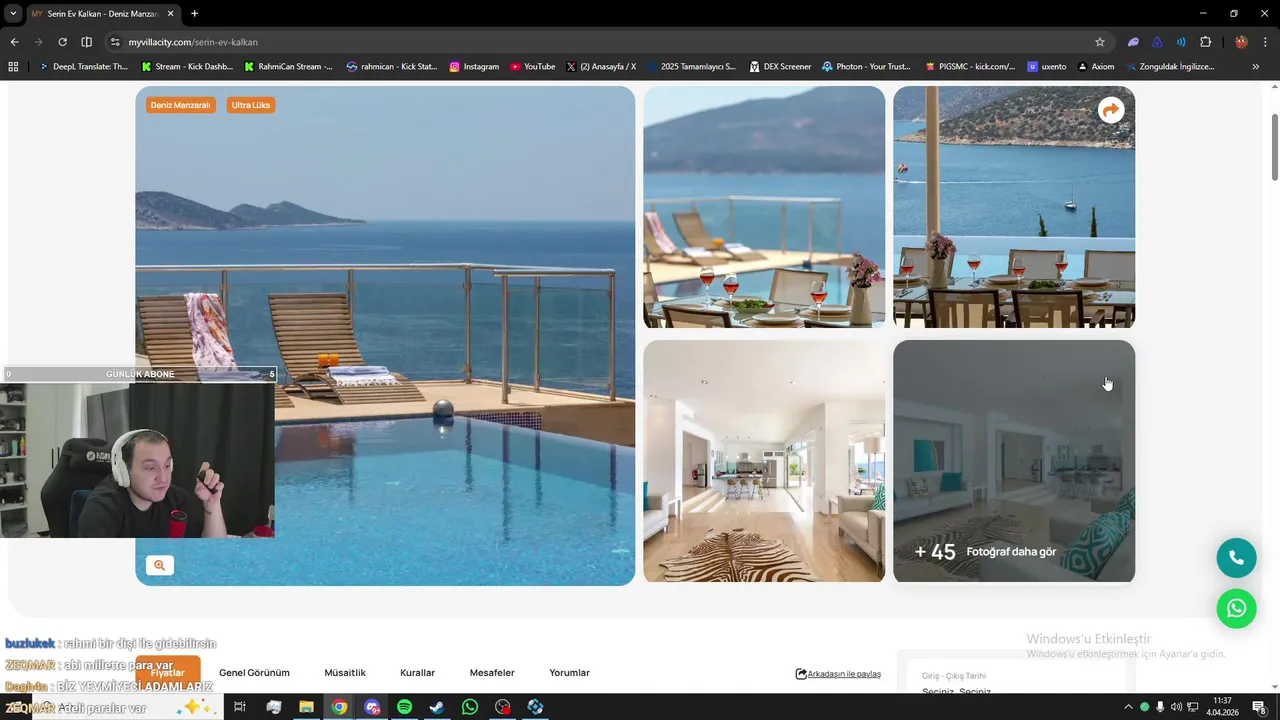Click the browser back arrow
Image resolution: width=1280 pixels, height=720 pixels.
pos(14,42)
